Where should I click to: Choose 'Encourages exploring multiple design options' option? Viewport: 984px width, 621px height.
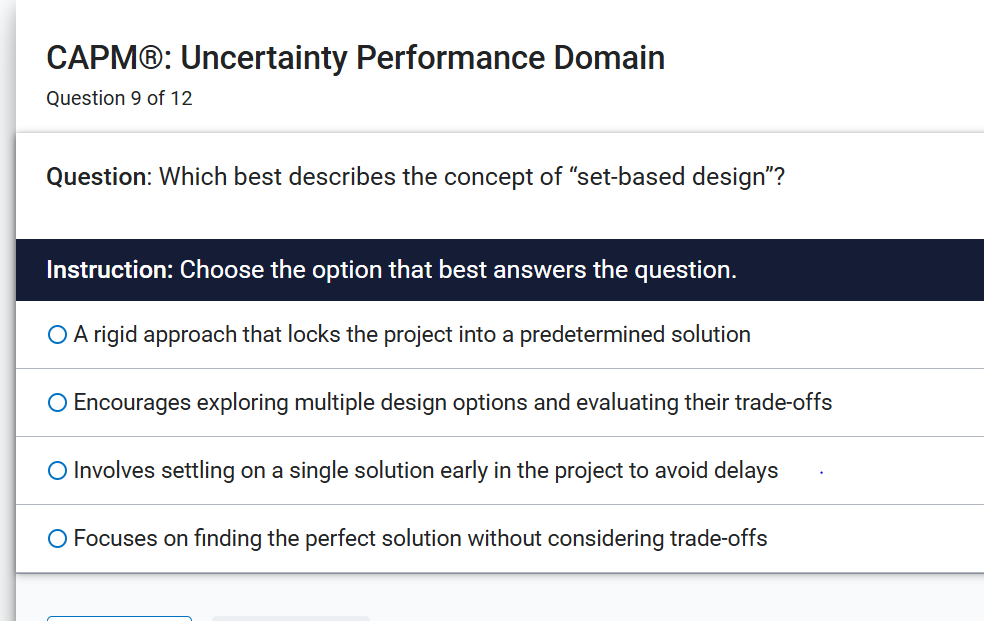450,402
